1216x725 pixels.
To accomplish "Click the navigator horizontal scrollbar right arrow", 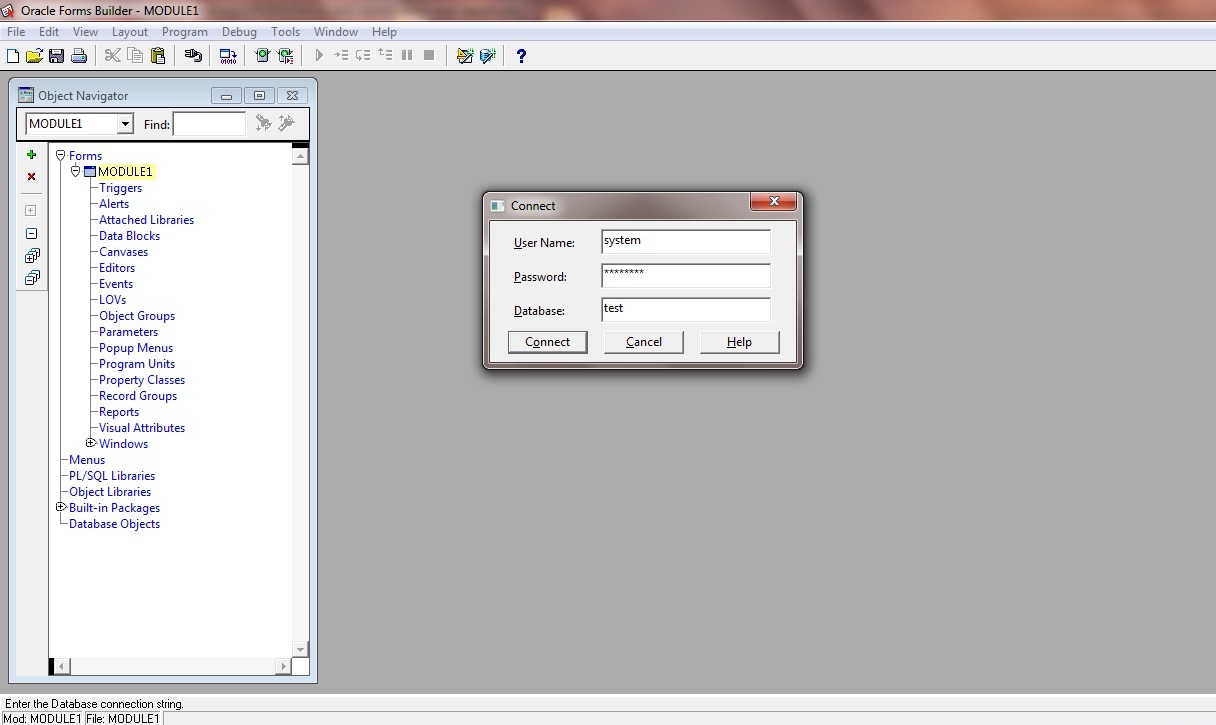I will tap(283, 666).
